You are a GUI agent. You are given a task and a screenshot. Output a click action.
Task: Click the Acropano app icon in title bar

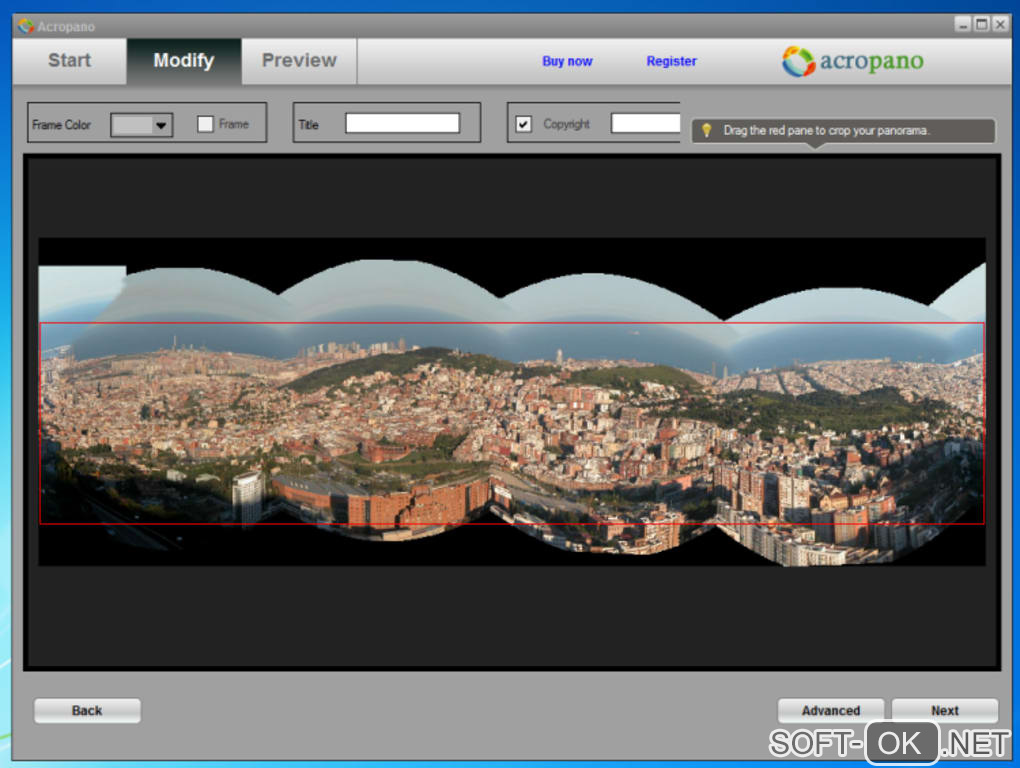click(x=25, y=26)
